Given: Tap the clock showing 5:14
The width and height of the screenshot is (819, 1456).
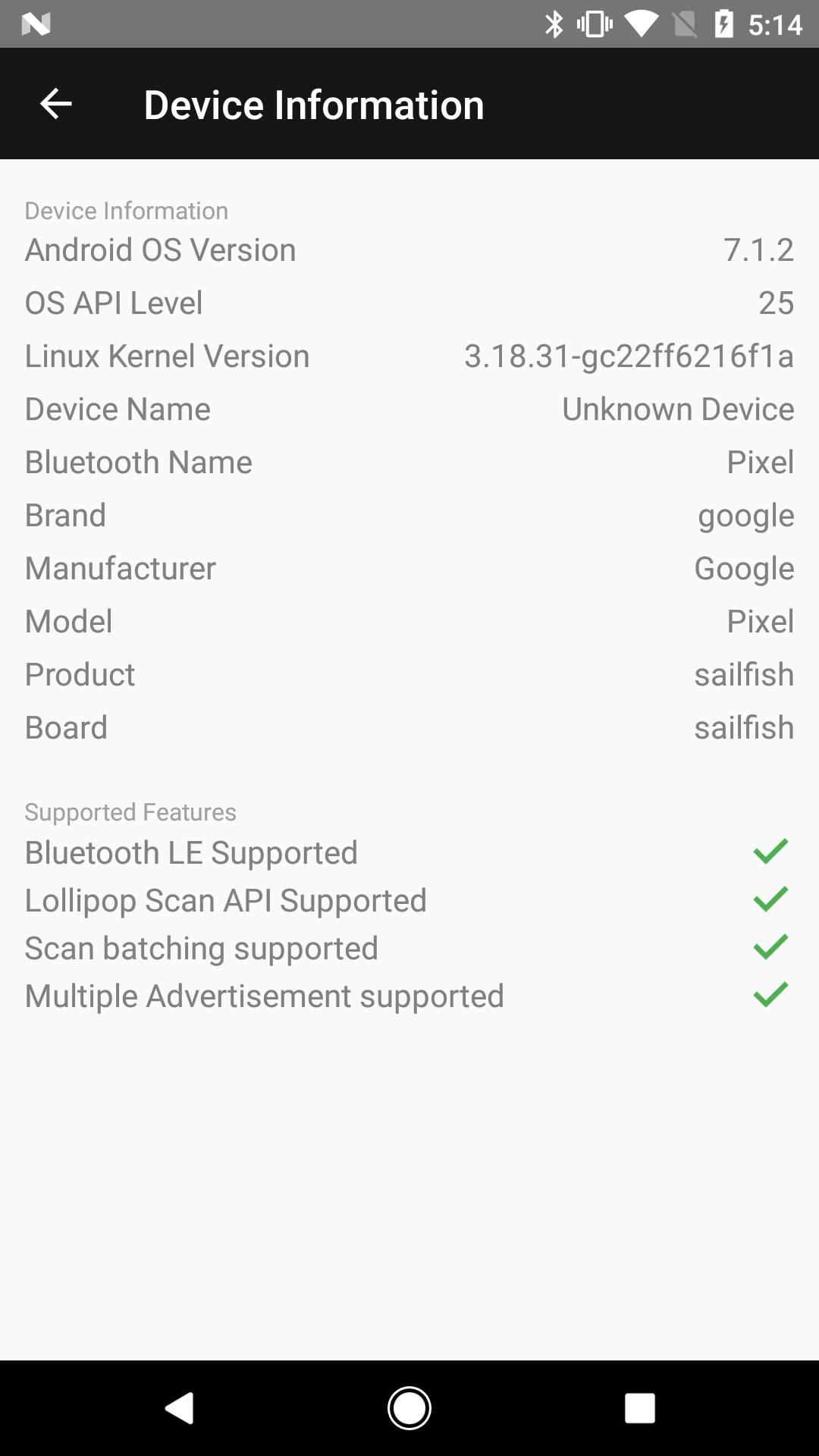Looking at the screenshot, I should [x=775, y=25].
